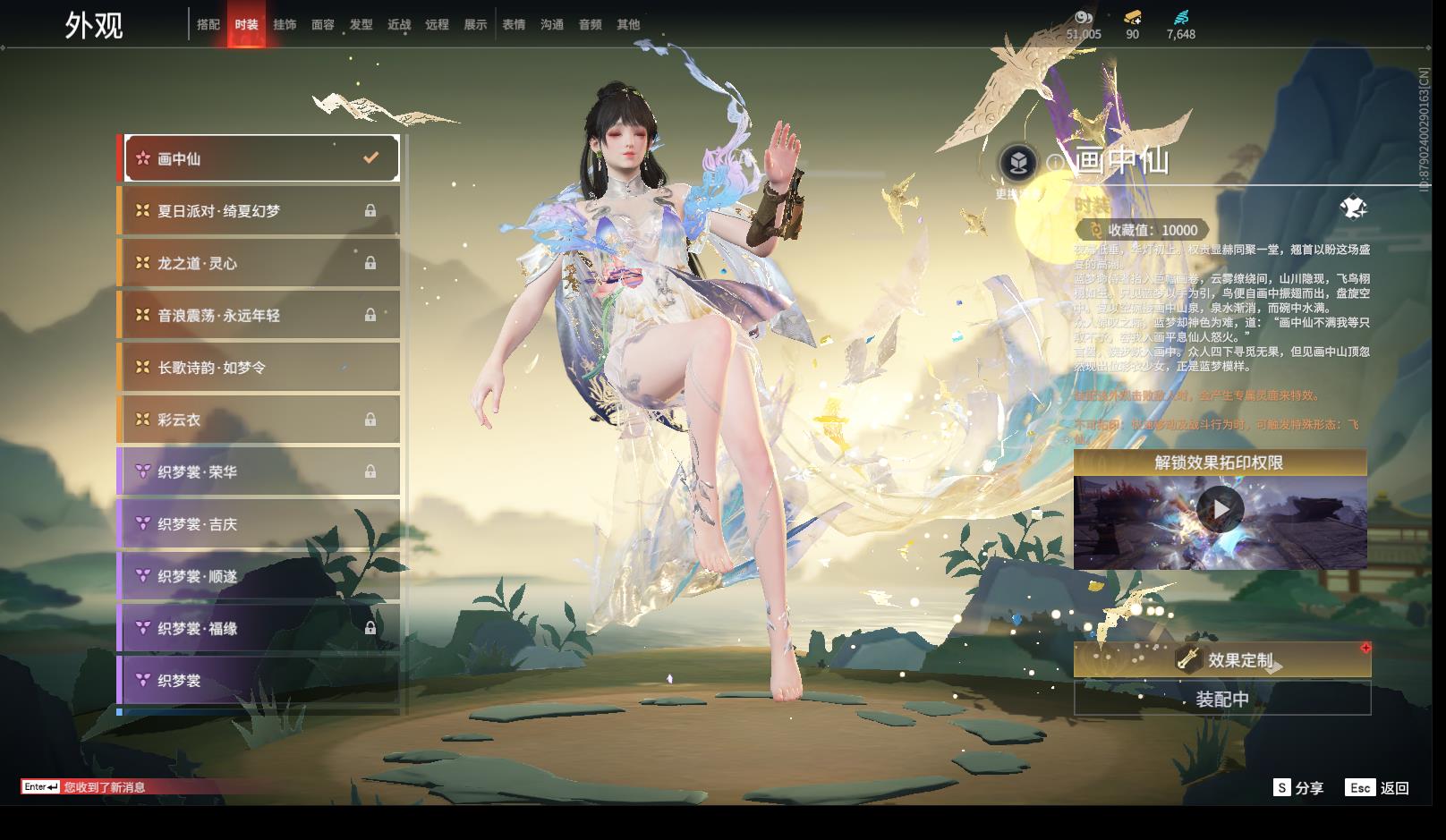
Task: Select the 近战 melee tab
Action: (399, 24)
